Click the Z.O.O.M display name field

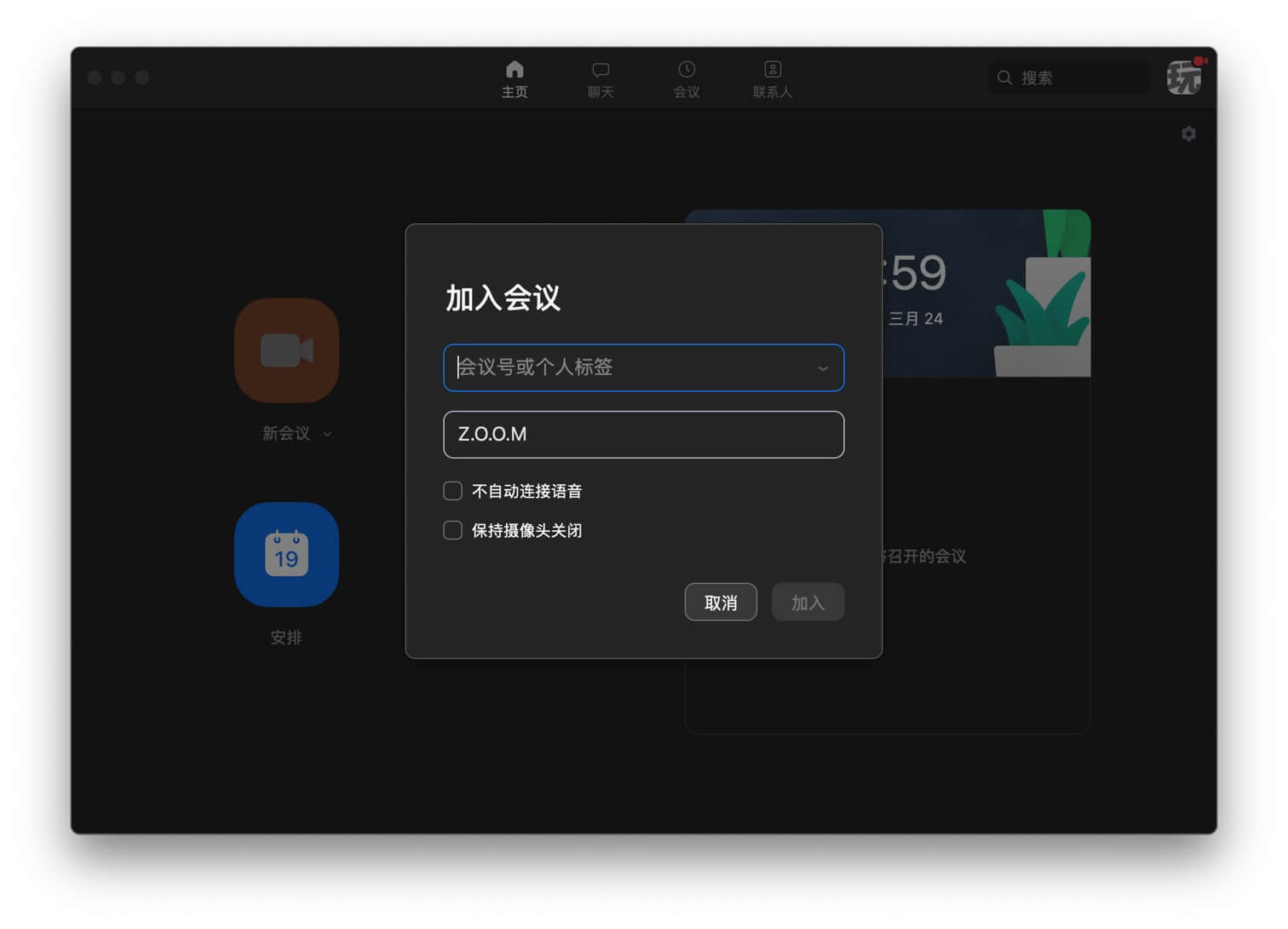pyautogui.click(x=643, y=435)
